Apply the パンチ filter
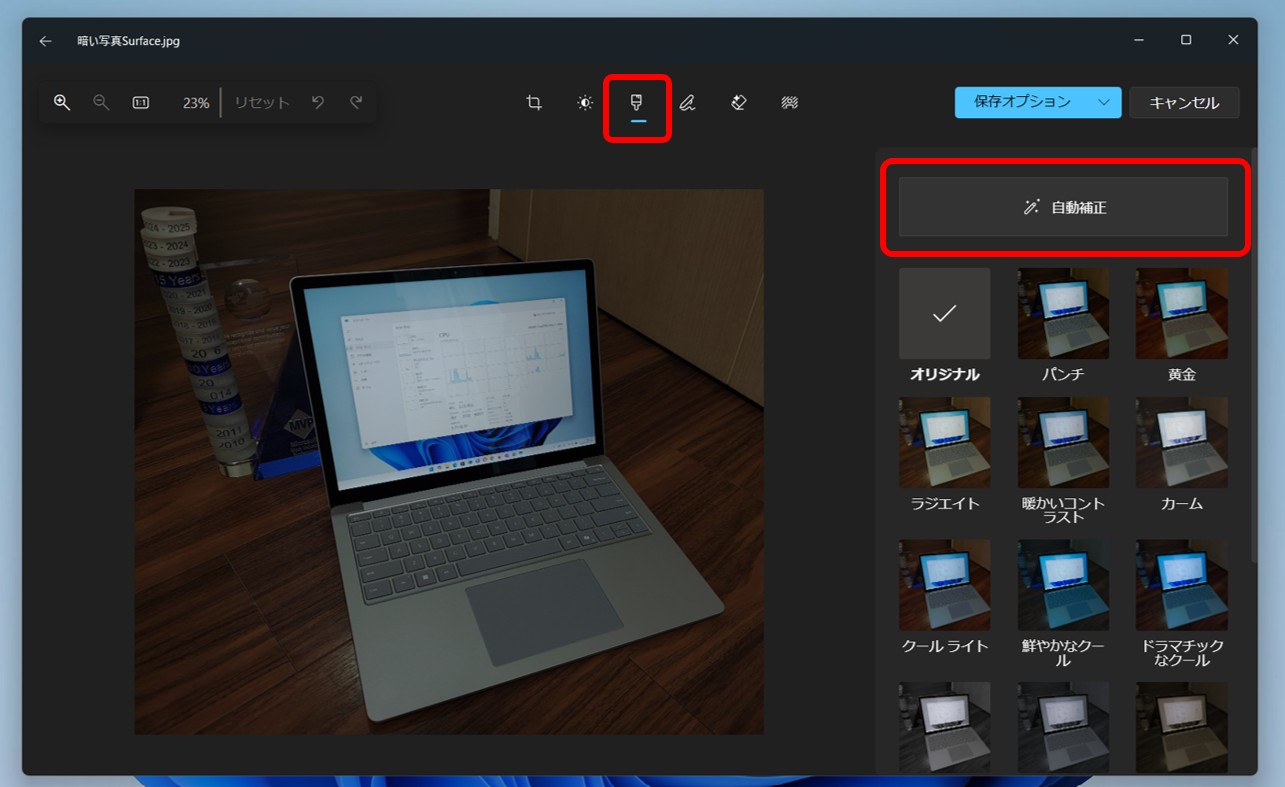The width and height of the screenshot is (1285, 787). [1063, 314]
